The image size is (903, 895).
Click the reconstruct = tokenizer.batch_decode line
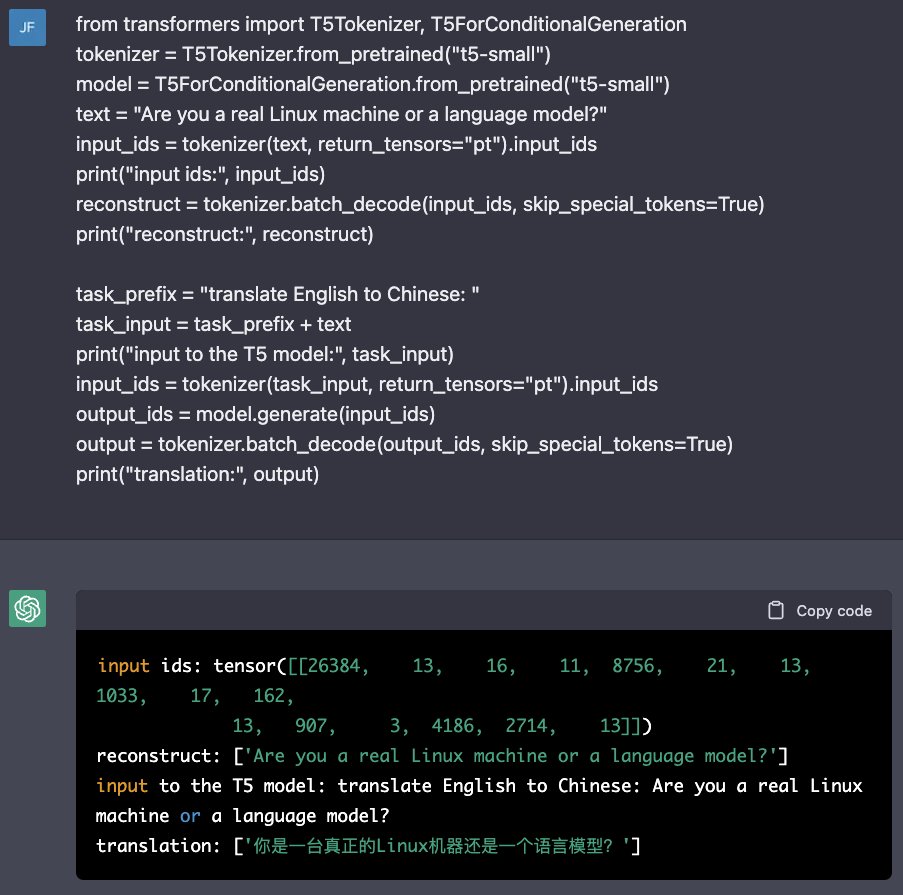click(420, 204)
